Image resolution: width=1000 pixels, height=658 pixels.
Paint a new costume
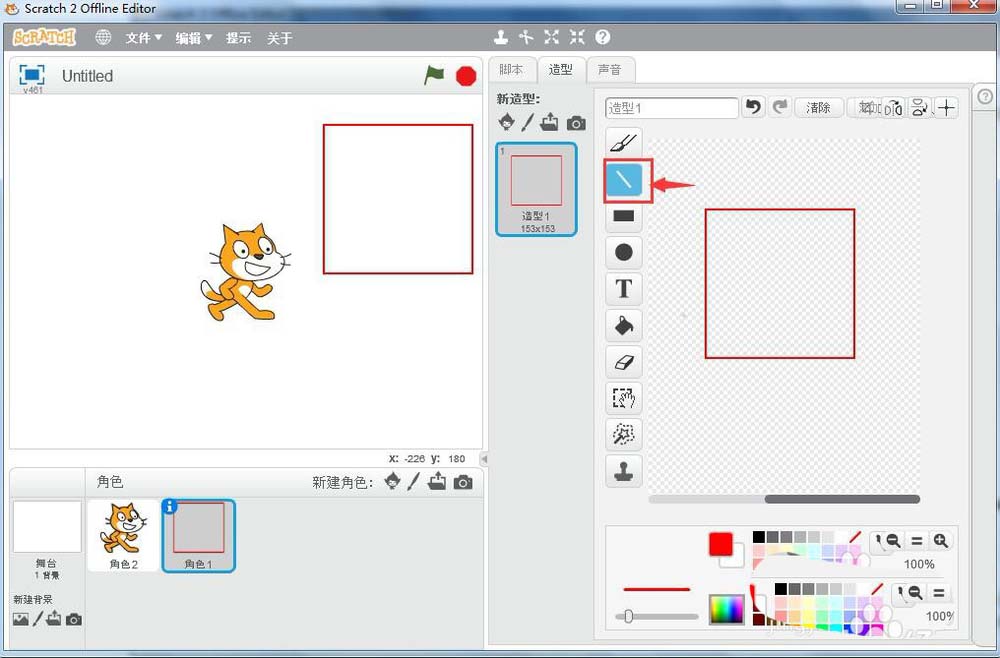527,122
